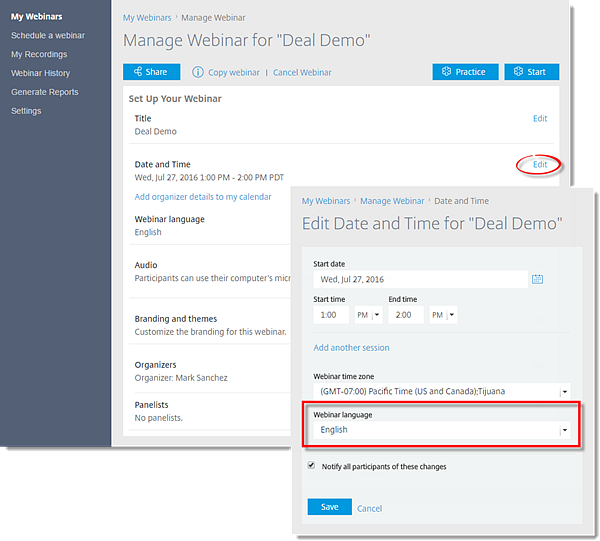Save the date and time changes

[x=329, y=507]
